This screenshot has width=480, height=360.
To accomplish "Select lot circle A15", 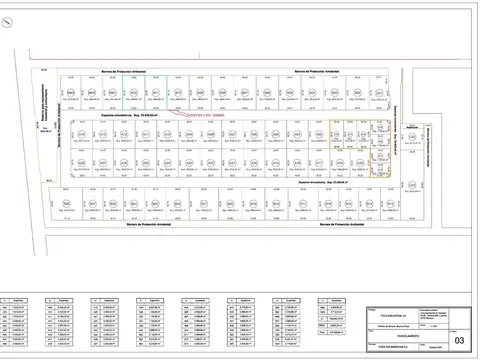I will point(360,163).
